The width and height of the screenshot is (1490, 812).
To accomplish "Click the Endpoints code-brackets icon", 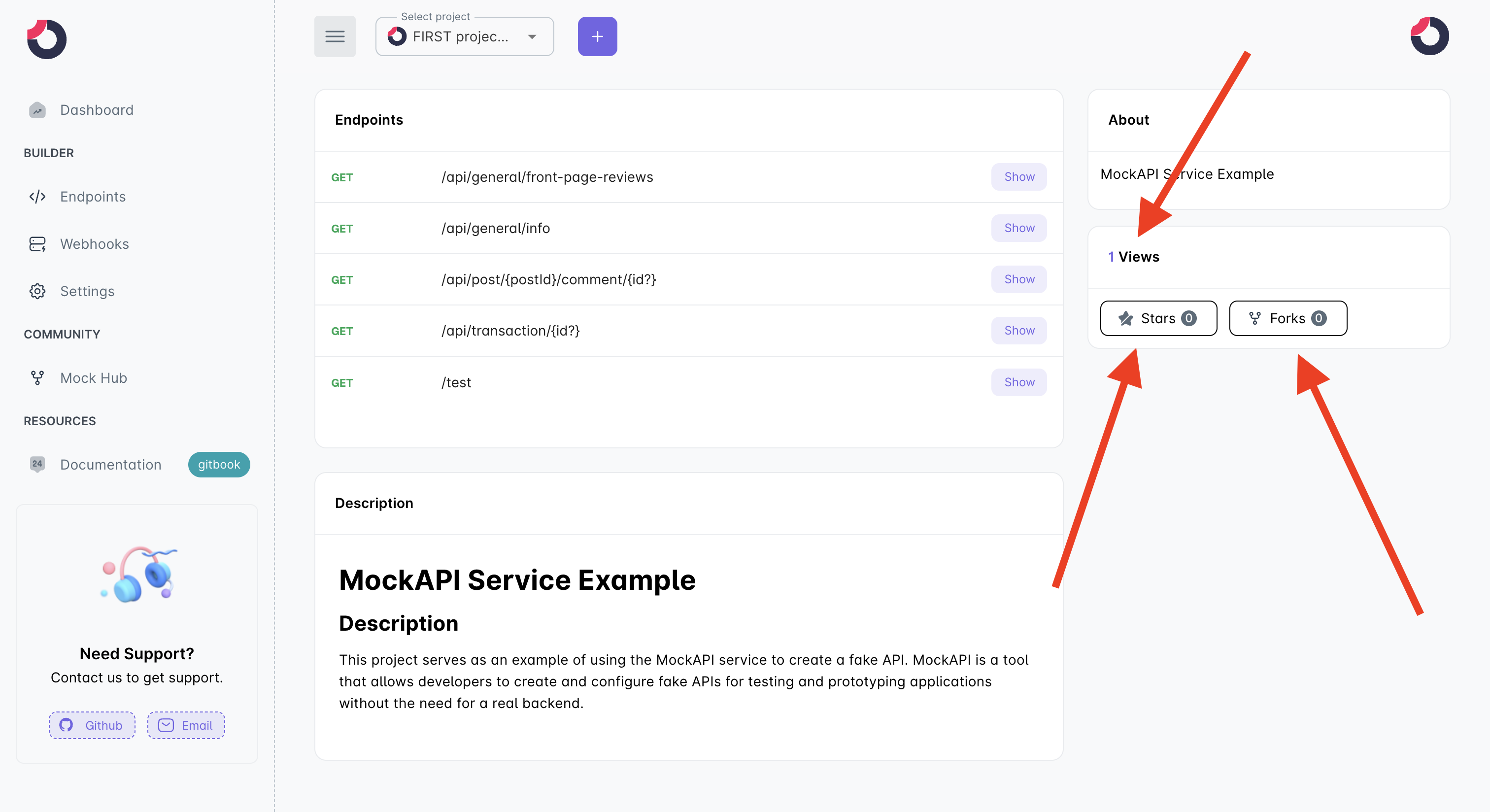I will pyautogui.click(x=37, y=197).
